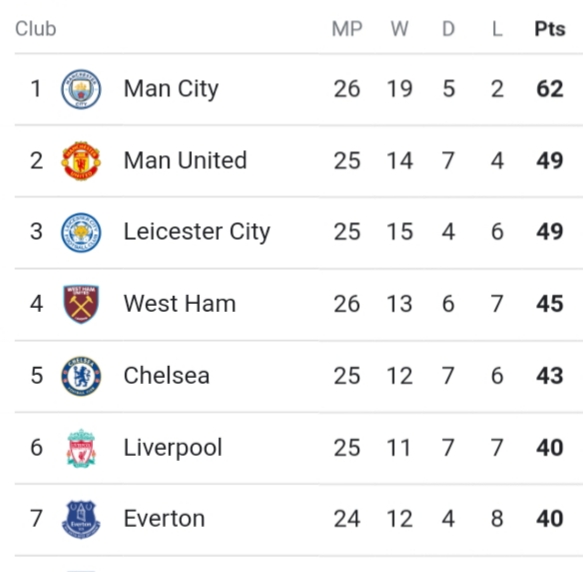Click the Chelsea club crest
Screen dimensions: 583x572
(x=81, y=376)
